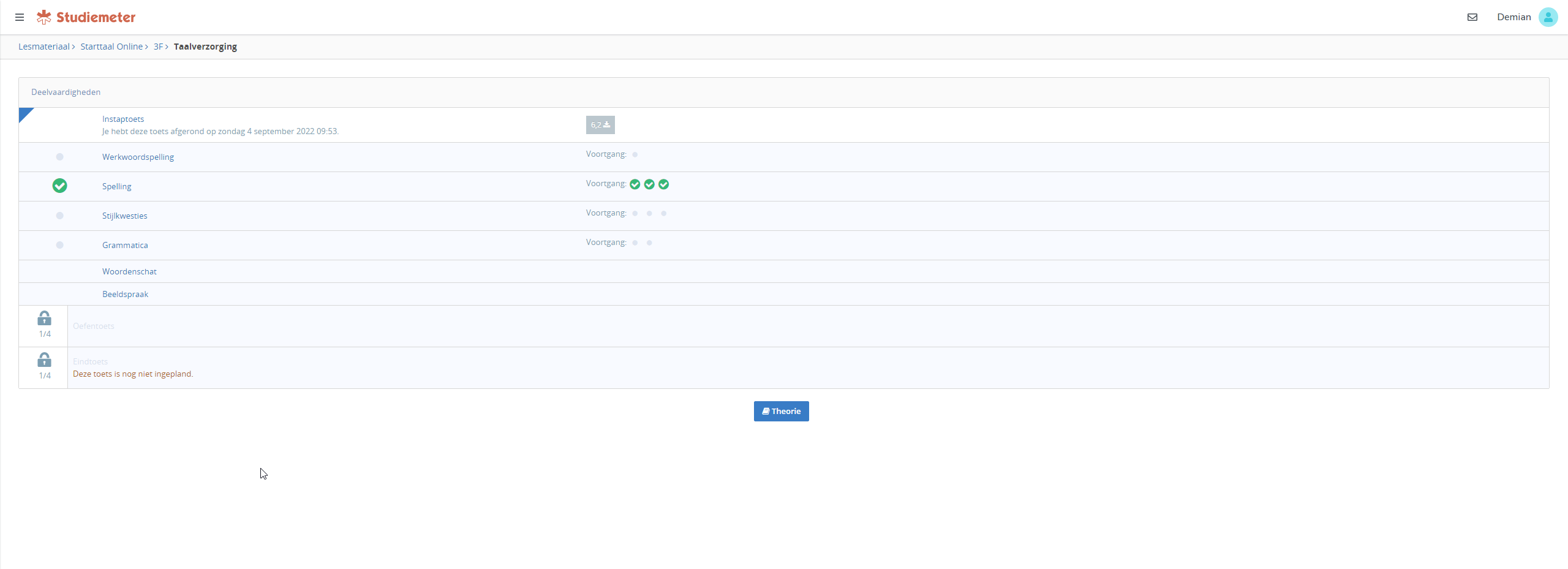Viewport: 1568px width, 569px height.
Task: Open the Beeldspraak skill row
Action: 125,294
